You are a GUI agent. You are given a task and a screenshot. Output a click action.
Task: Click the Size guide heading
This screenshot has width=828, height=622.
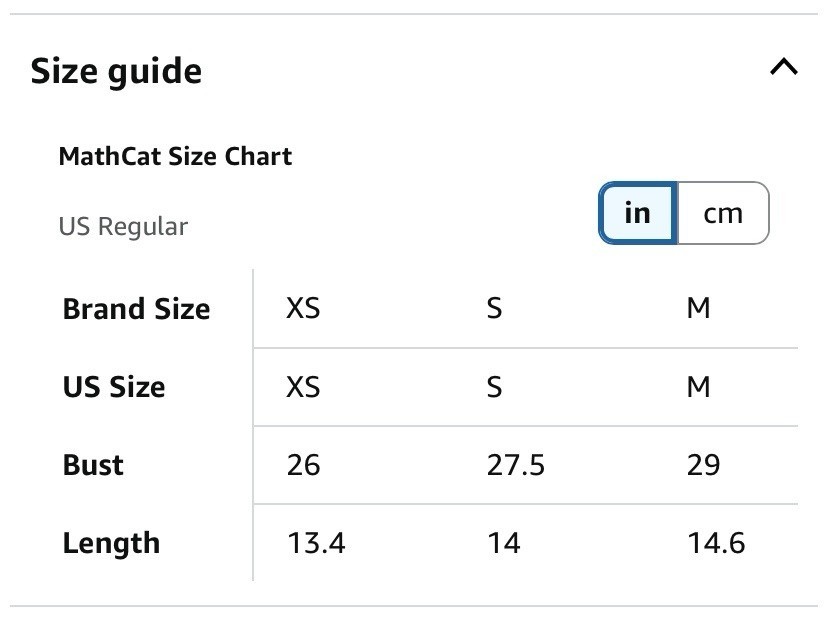pos(116,71)
